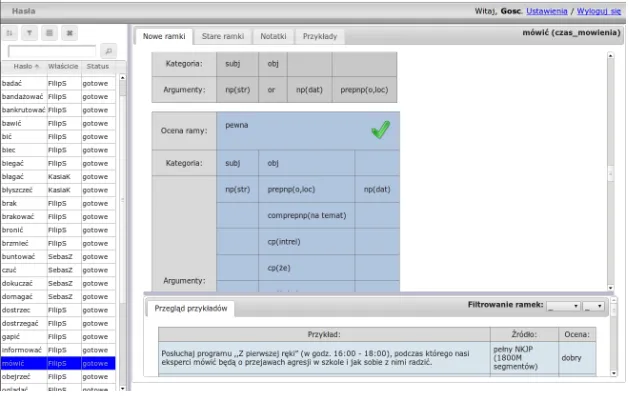Open second Filtrowanie ramek dropdown
This screenshot has width=628, height=396.
tap(593, 306)
